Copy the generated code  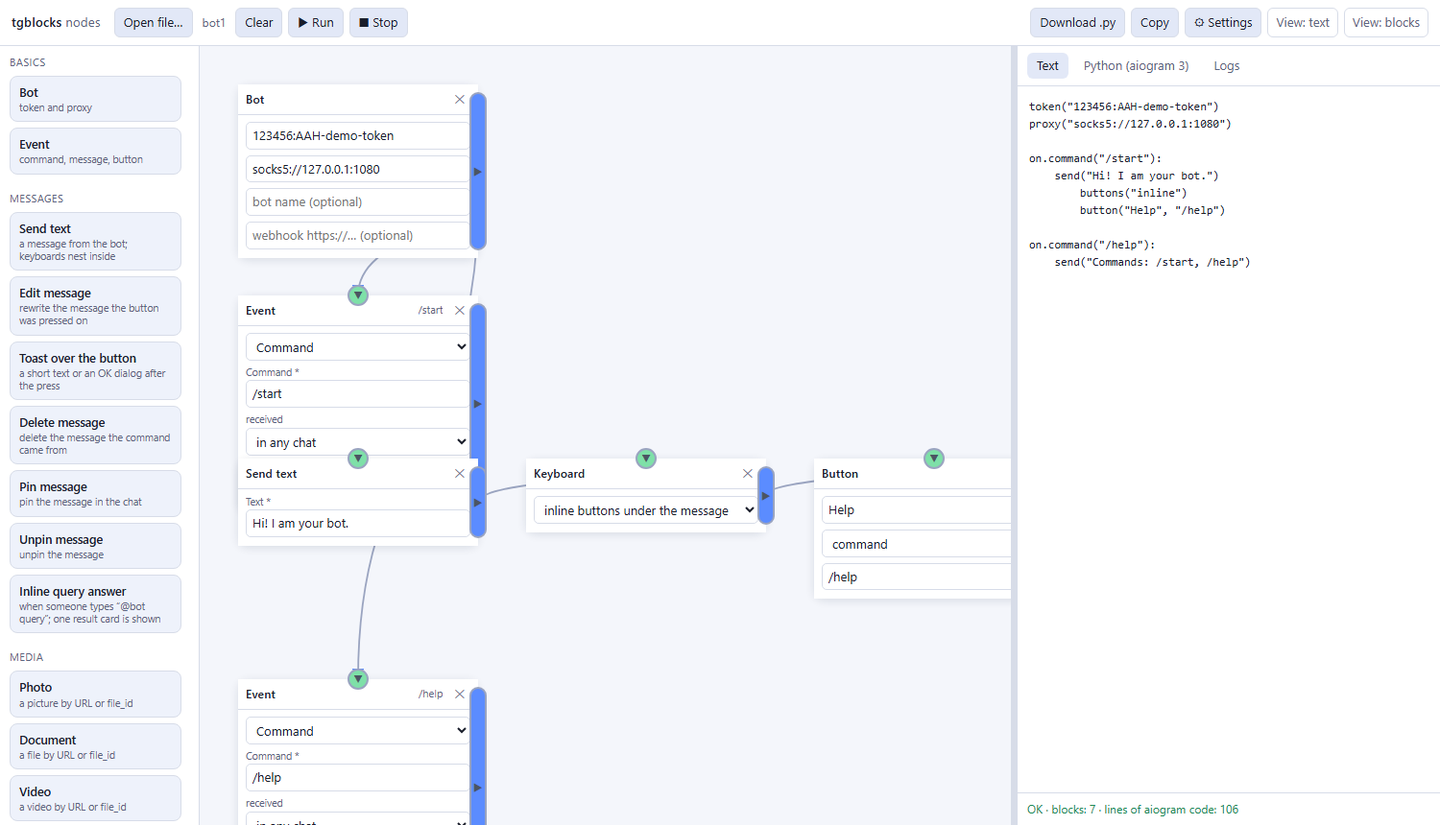(x=1155, y=23)
